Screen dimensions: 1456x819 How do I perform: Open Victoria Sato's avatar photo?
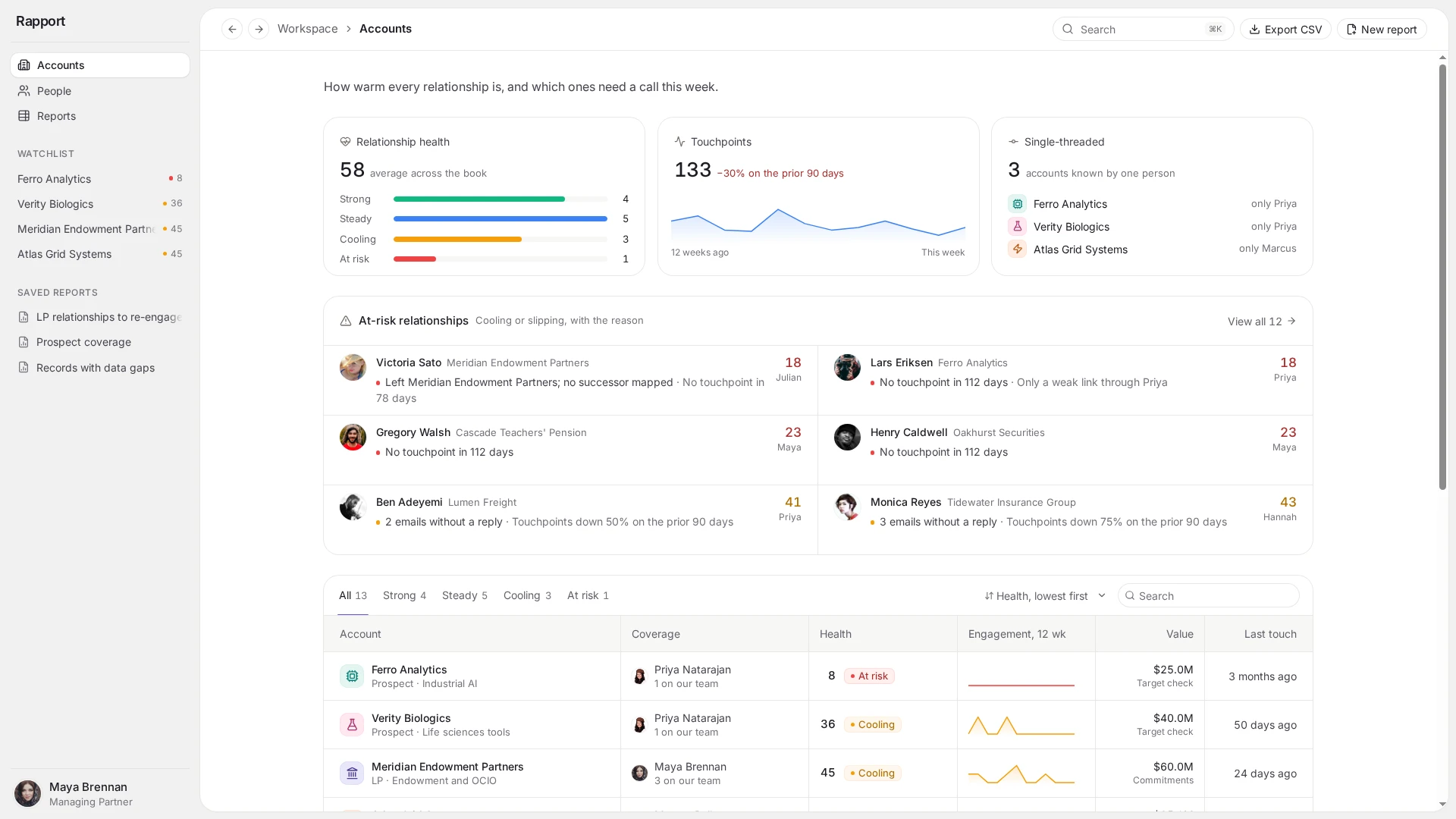353,368
